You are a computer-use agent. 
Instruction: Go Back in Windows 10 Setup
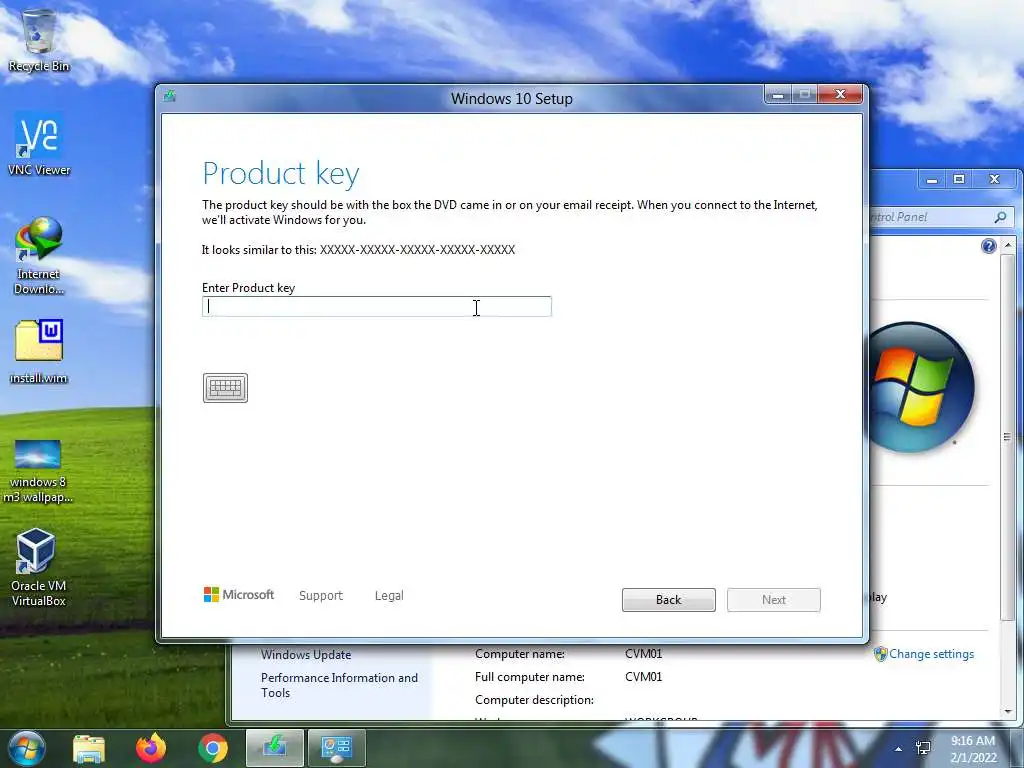point(669,600)
